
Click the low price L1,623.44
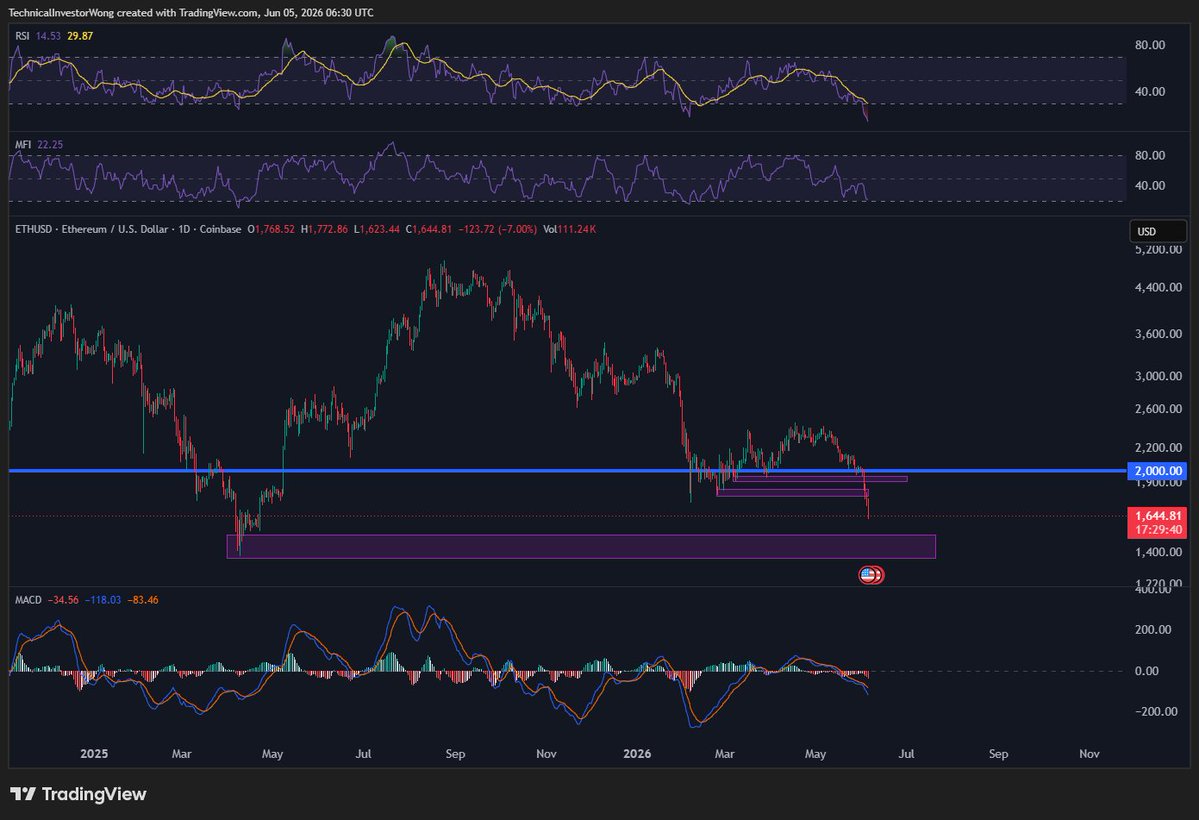tap(376, 229)
